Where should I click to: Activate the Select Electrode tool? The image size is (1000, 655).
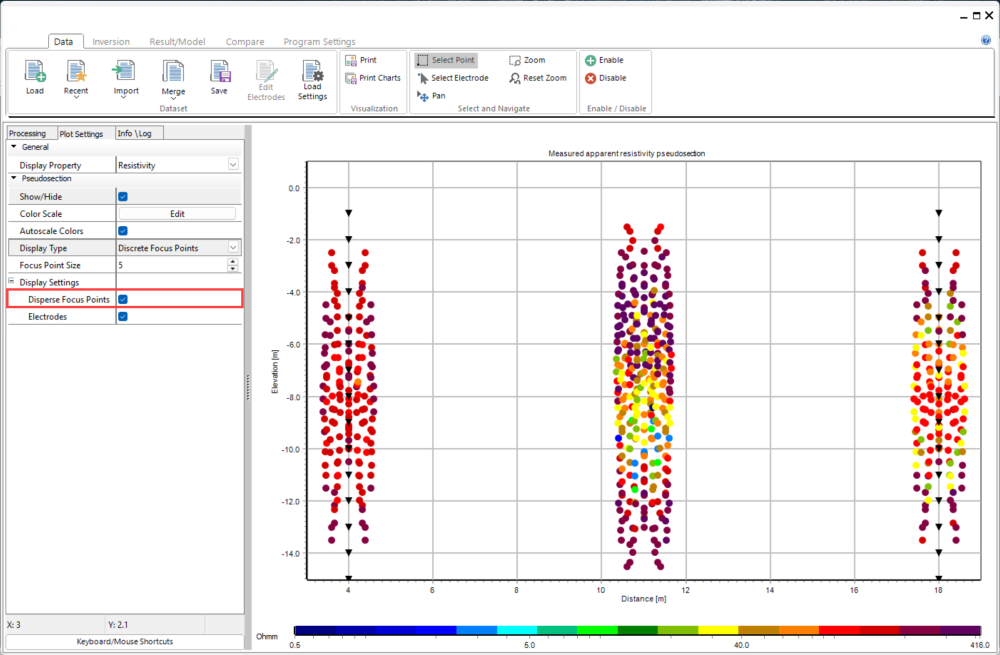[453, 78]
